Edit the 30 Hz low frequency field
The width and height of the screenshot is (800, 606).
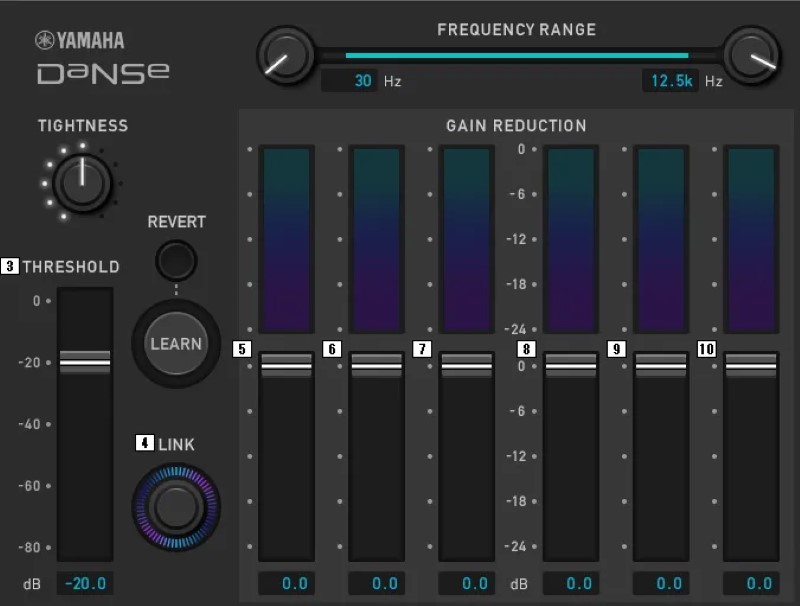click(x=349, y=81)
